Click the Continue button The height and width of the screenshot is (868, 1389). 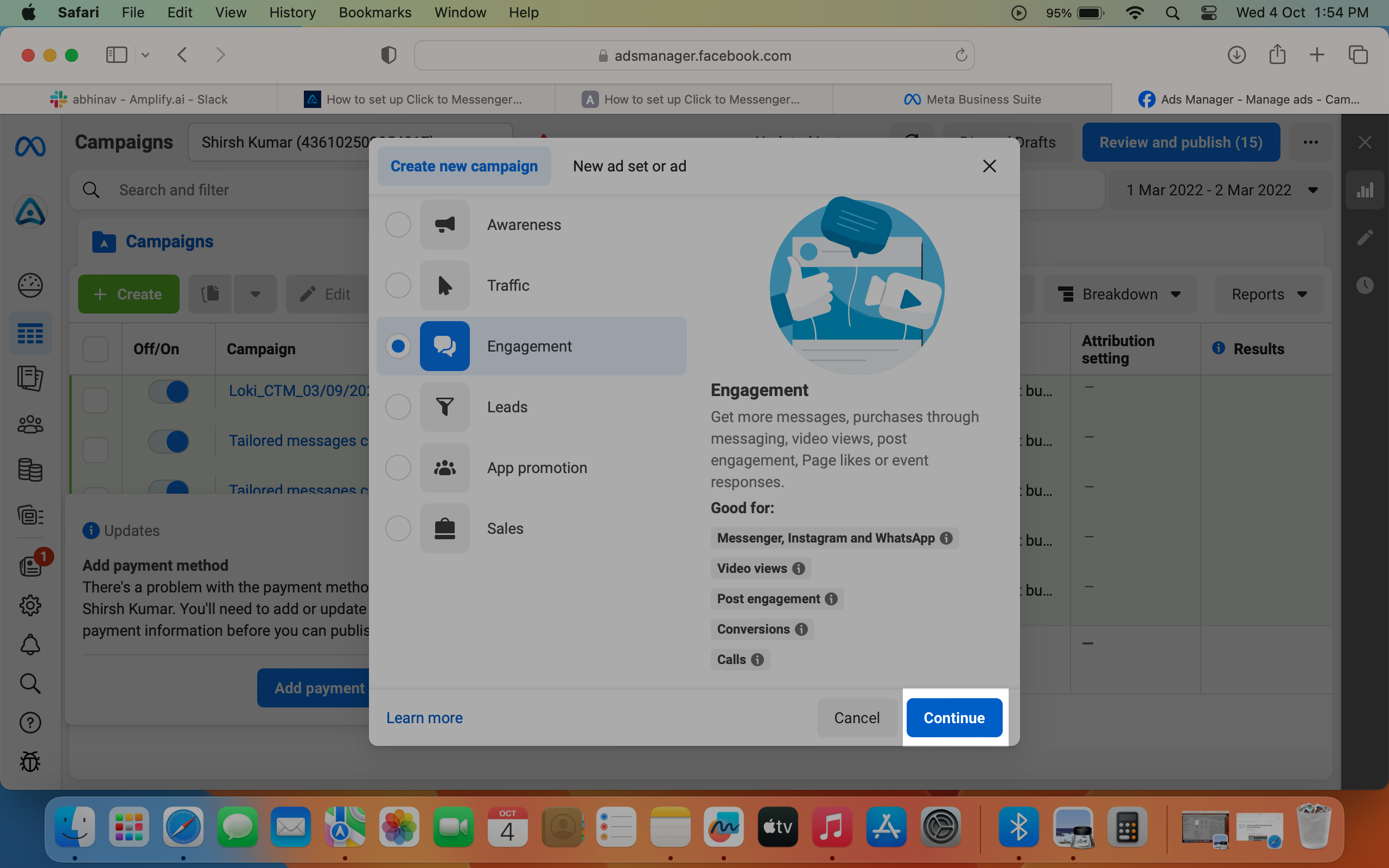[x=954, y=718]
